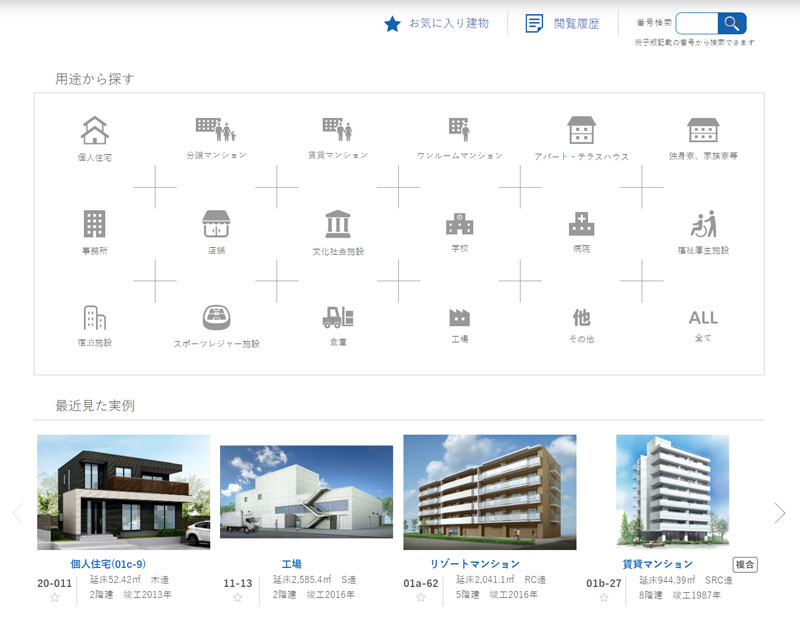Open the 賃貸マンション listing title link
The image size is (800, 623).
click(x=657, y=564)
